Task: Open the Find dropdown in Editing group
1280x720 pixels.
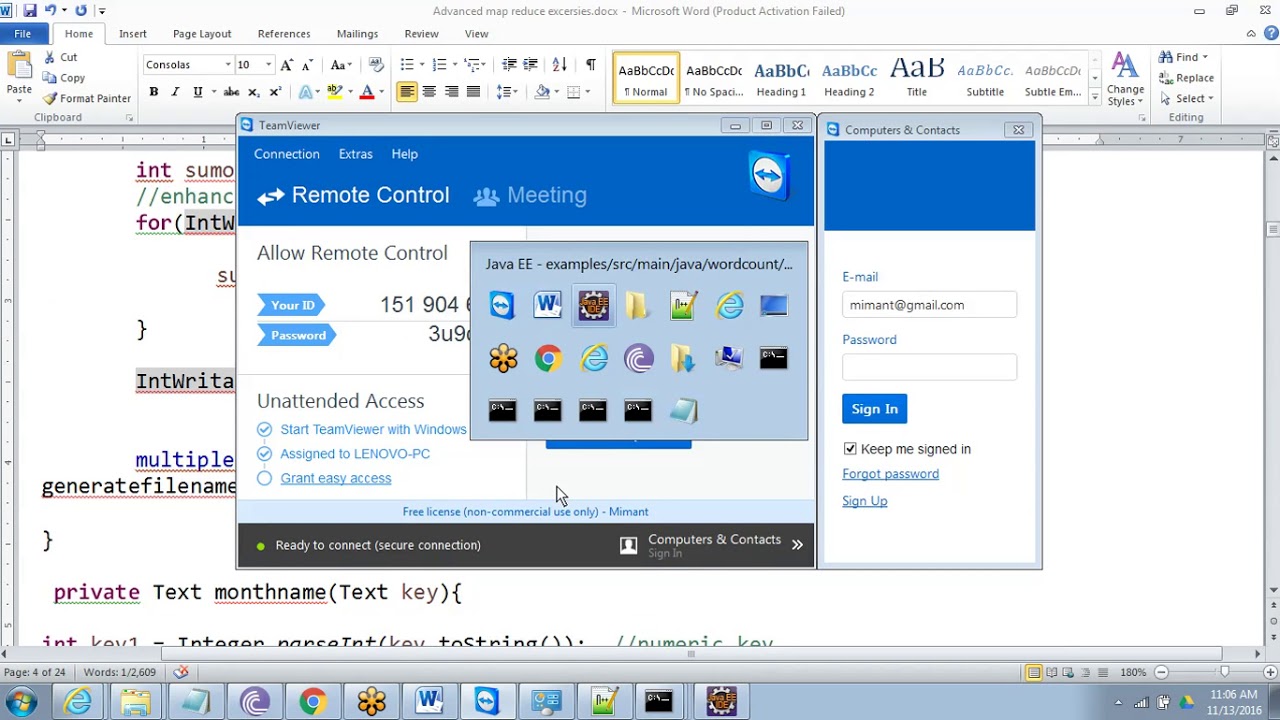Action: point(1205,58)
